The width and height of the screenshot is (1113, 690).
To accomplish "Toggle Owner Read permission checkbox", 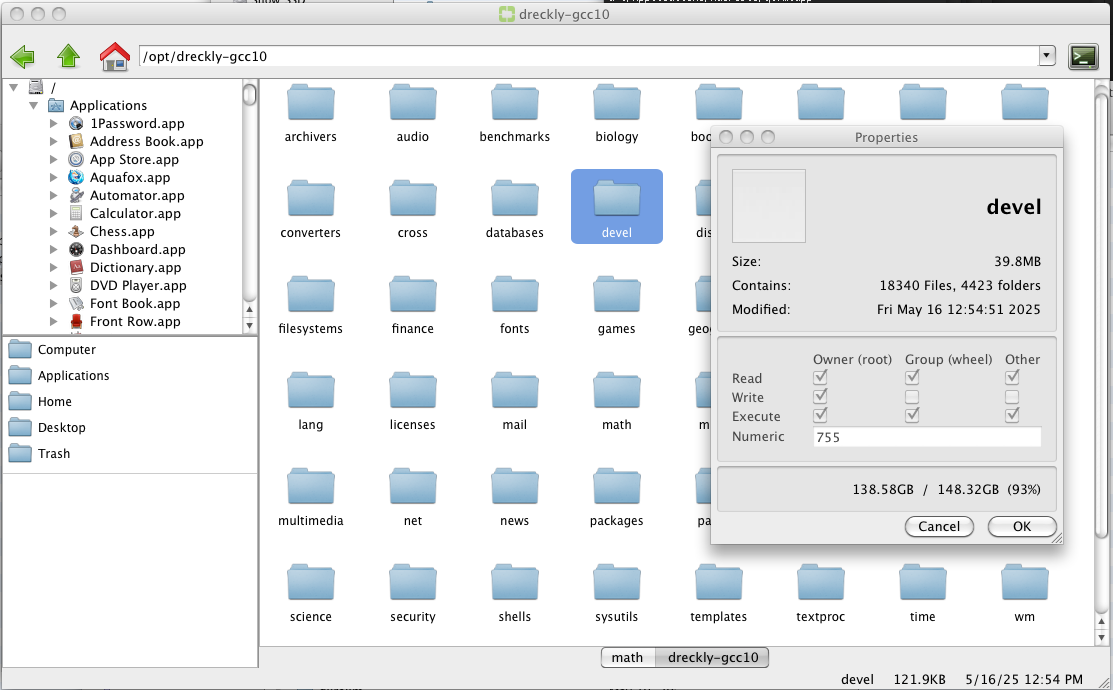I will [x=820, y=377].
